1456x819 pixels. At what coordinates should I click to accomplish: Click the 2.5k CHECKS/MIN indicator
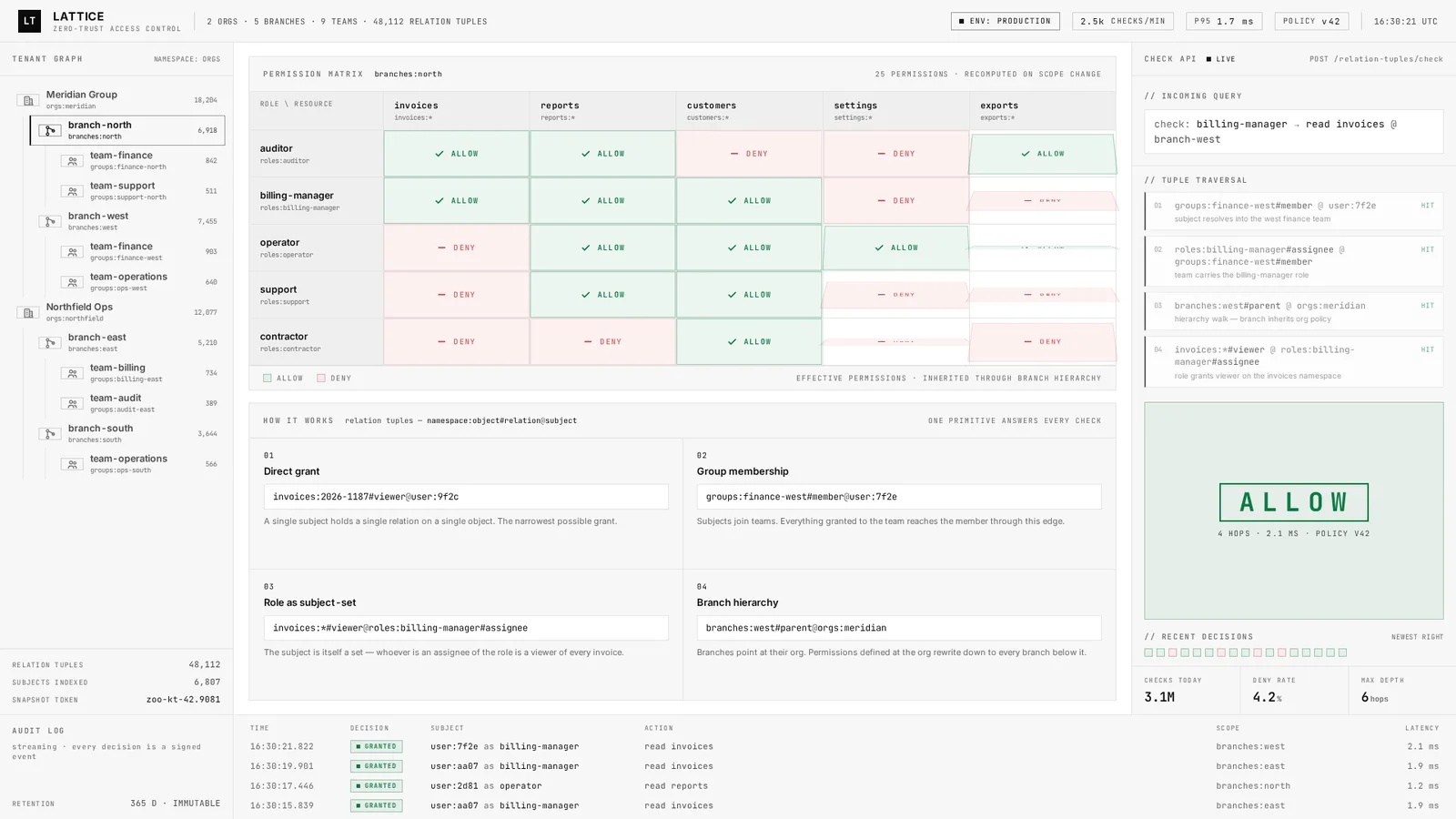tap(1123, 21)
